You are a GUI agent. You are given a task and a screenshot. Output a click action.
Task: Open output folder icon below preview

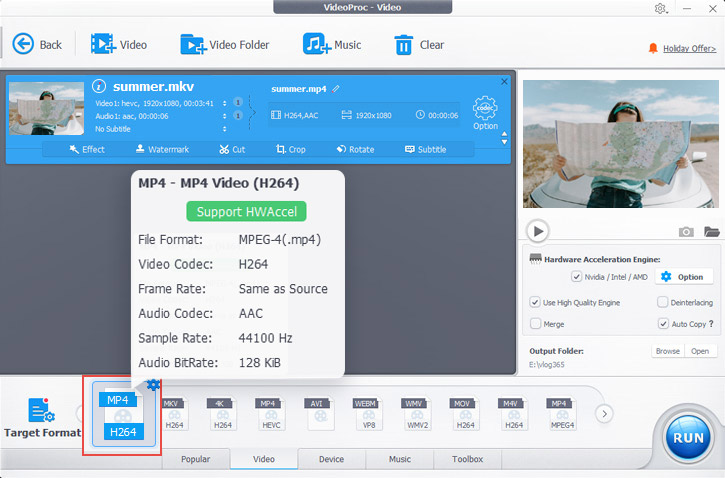tap(712, 231)
